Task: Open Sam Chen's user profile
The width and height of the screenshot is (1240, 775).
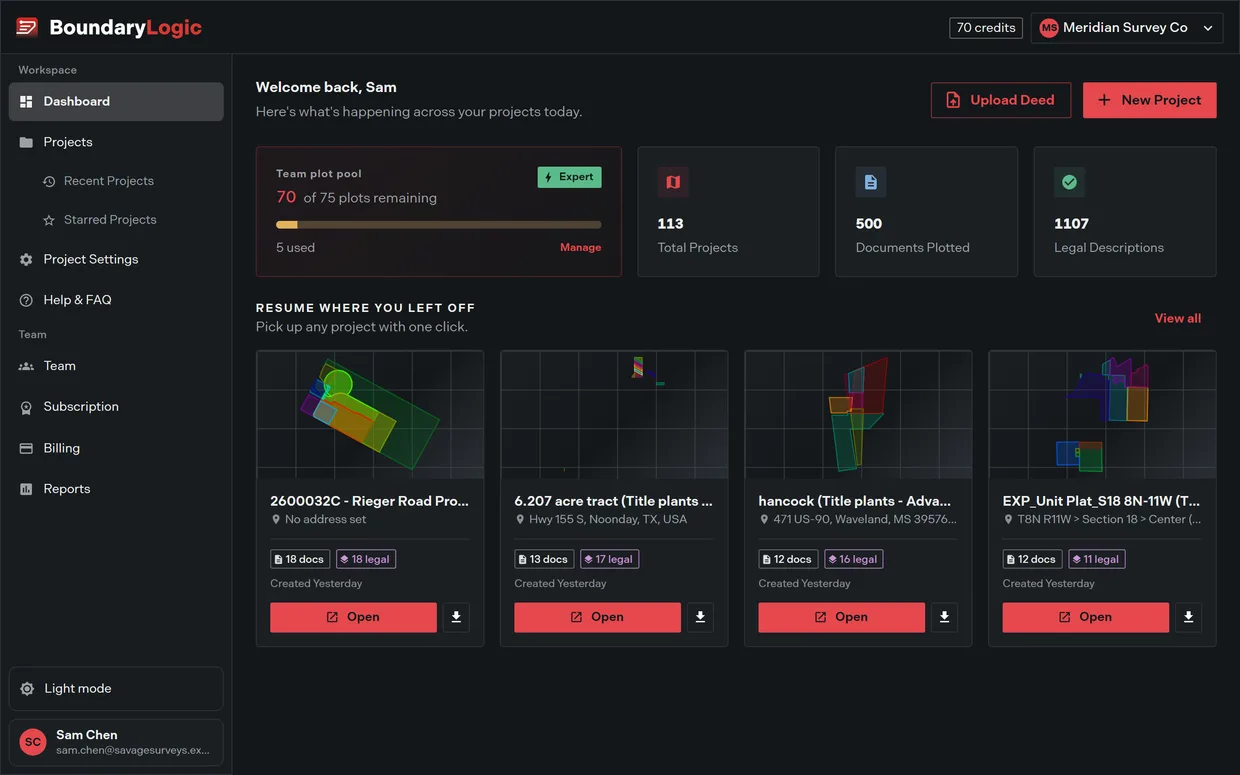Action: (116, 742)
